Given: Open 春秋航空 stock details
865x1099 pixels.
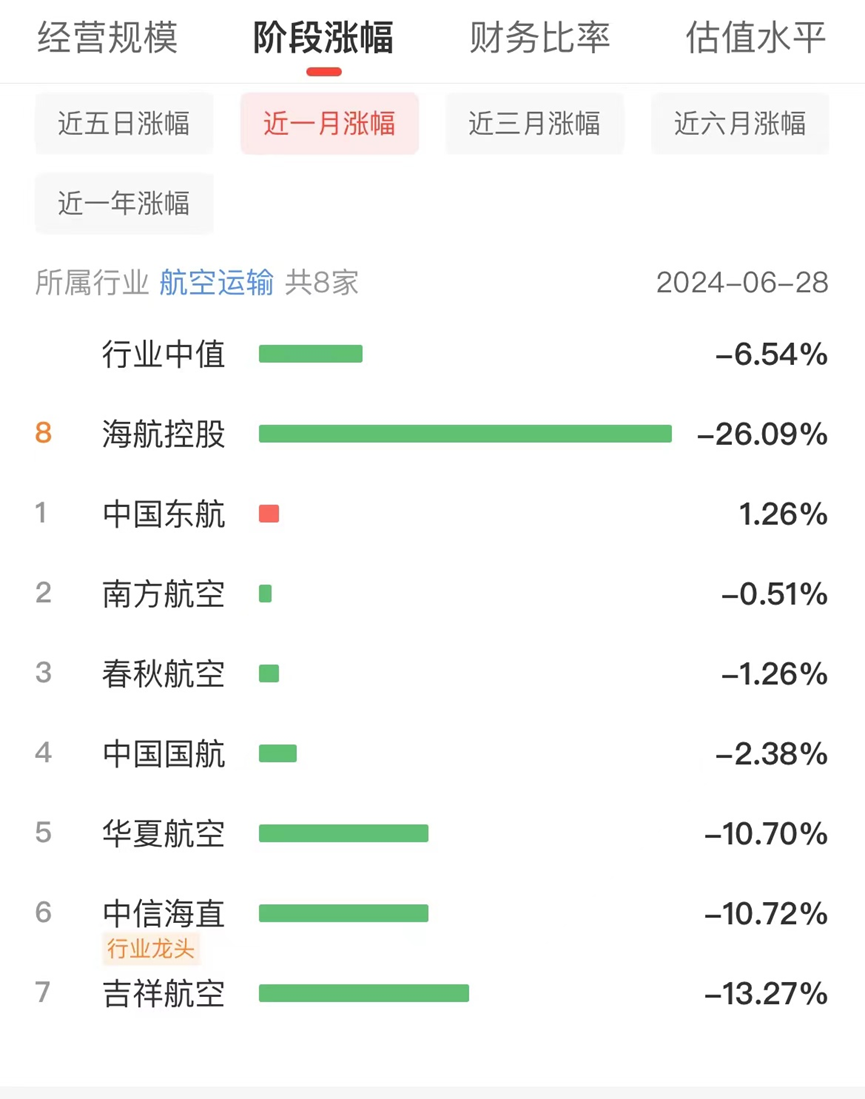Looking at the screenshot, I should click(x=164, y=674).
